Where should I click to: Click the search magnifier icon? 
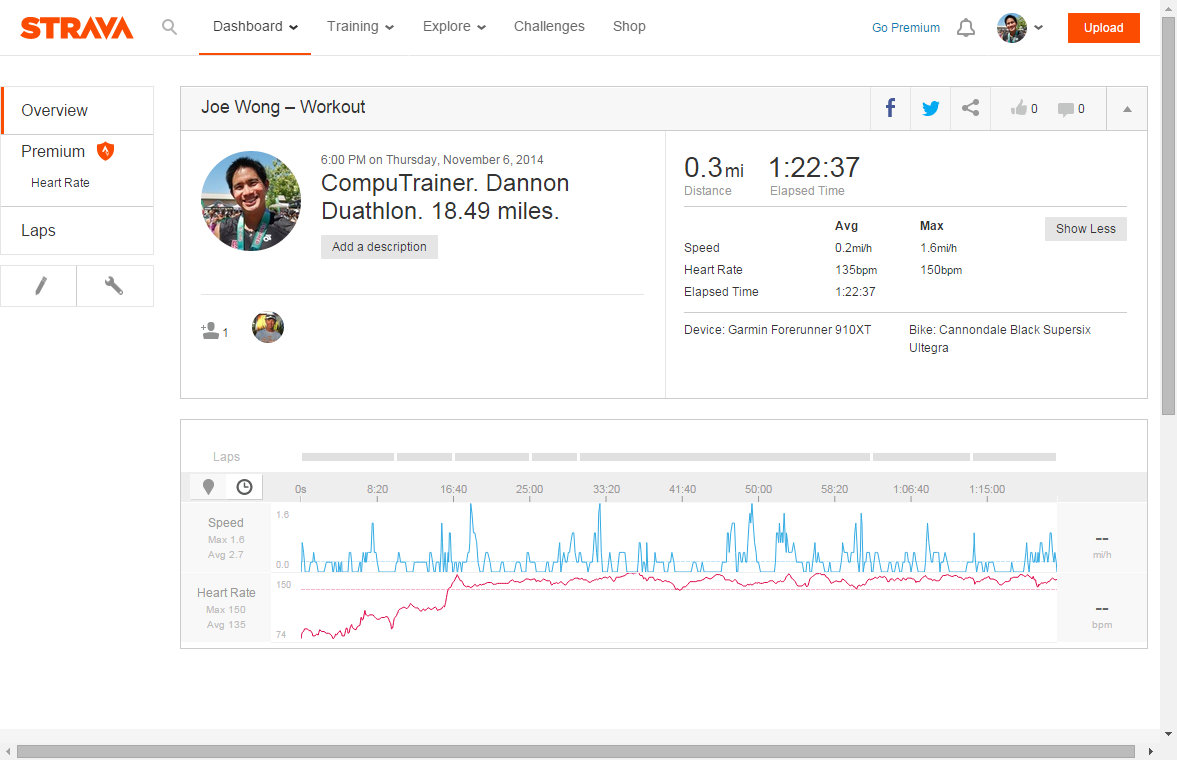tap(169, 27)
